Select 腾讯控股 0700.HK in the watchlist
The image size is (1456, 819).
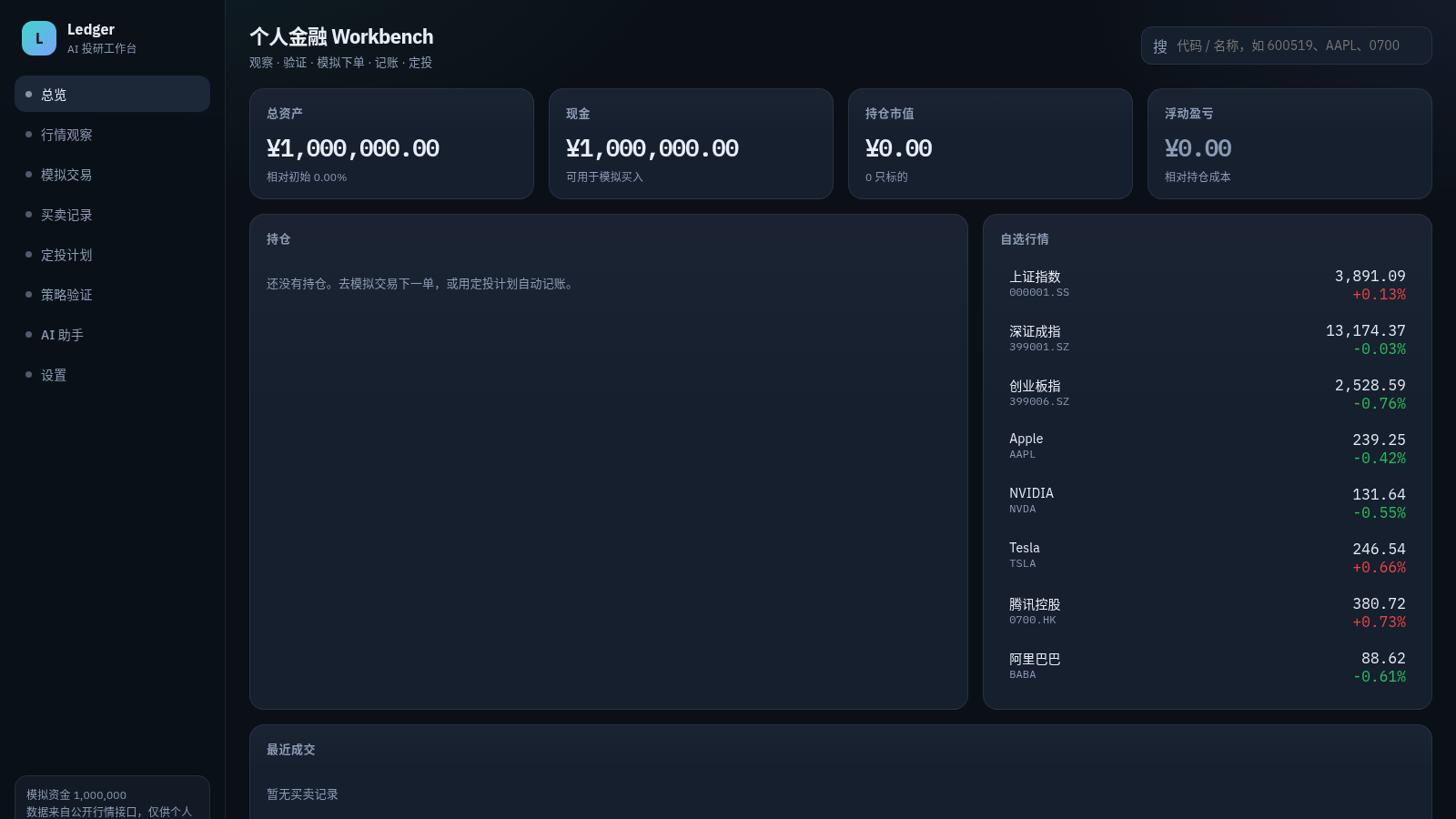pos(1207,612)
